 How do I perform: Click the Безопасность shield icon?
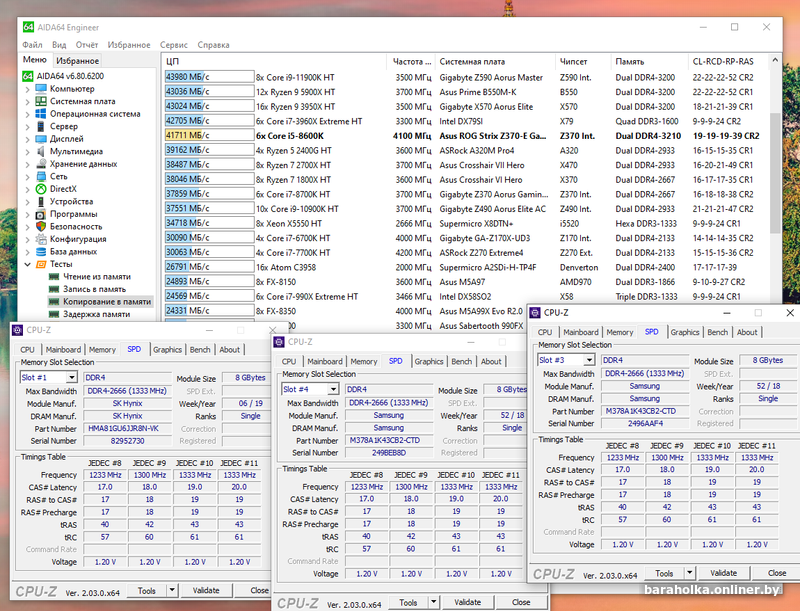pos(41,227)
